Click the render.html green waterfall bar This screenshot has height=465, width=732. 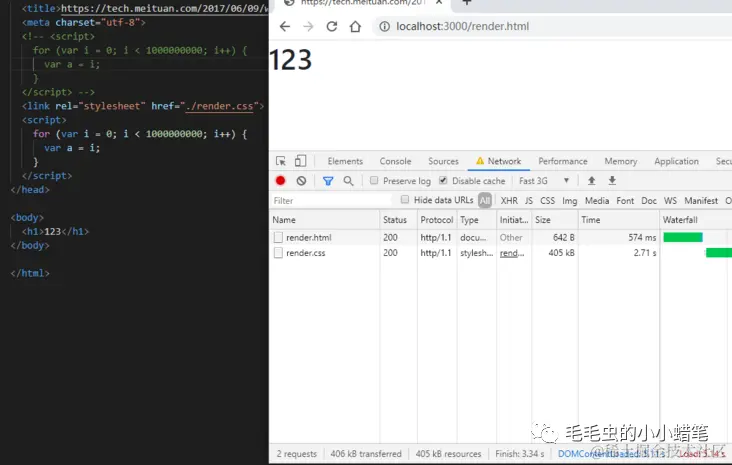pos(683,237)
